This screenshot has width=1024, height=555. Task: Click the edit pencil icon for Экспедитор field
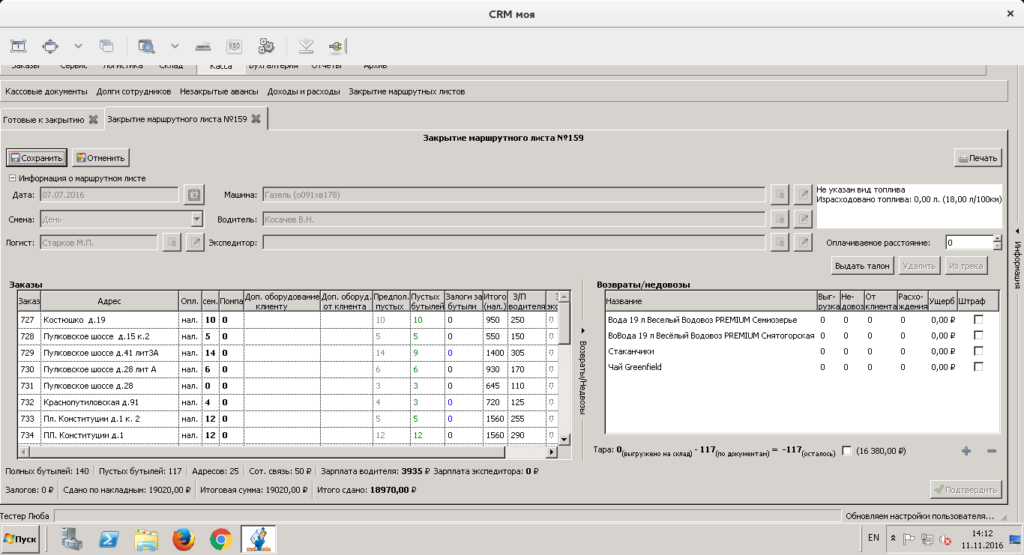pyautogui.click(x=803, y=242)
